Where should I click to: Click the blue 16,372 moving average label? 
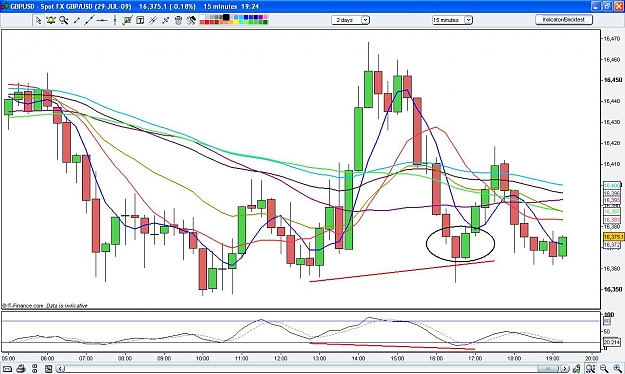[612, 244]
